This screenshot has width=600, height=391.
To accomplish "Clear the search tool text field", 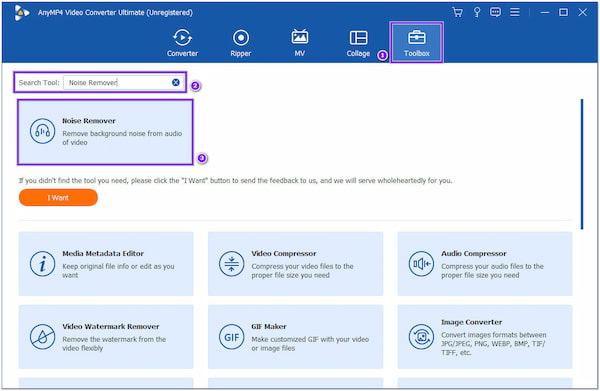I will pos(176,82).
